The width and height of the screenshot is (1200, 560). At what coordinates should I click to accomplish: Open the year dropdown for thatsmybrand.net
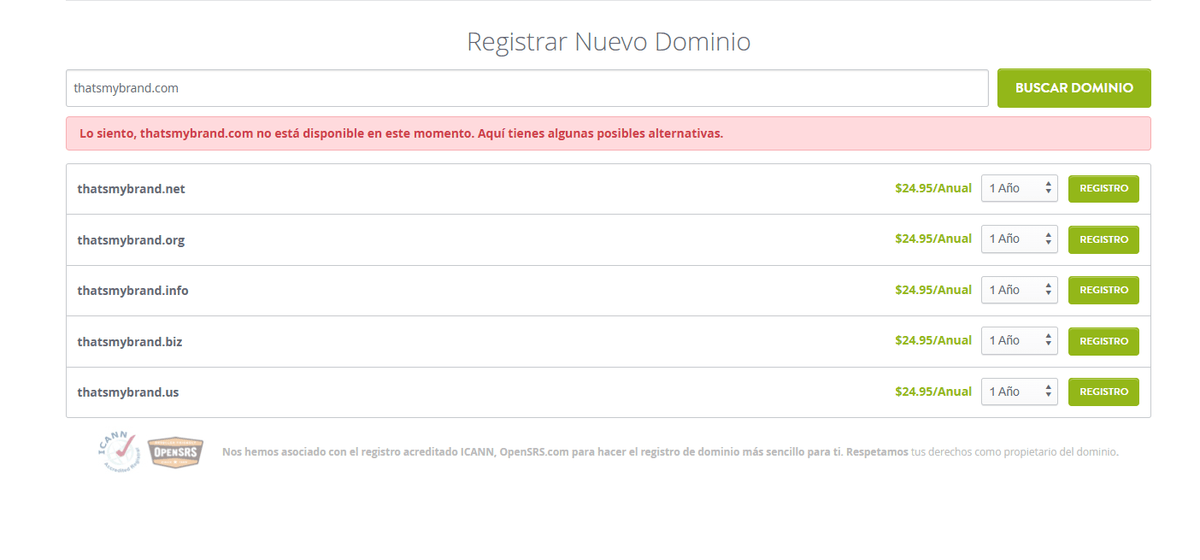(1019, 188)
